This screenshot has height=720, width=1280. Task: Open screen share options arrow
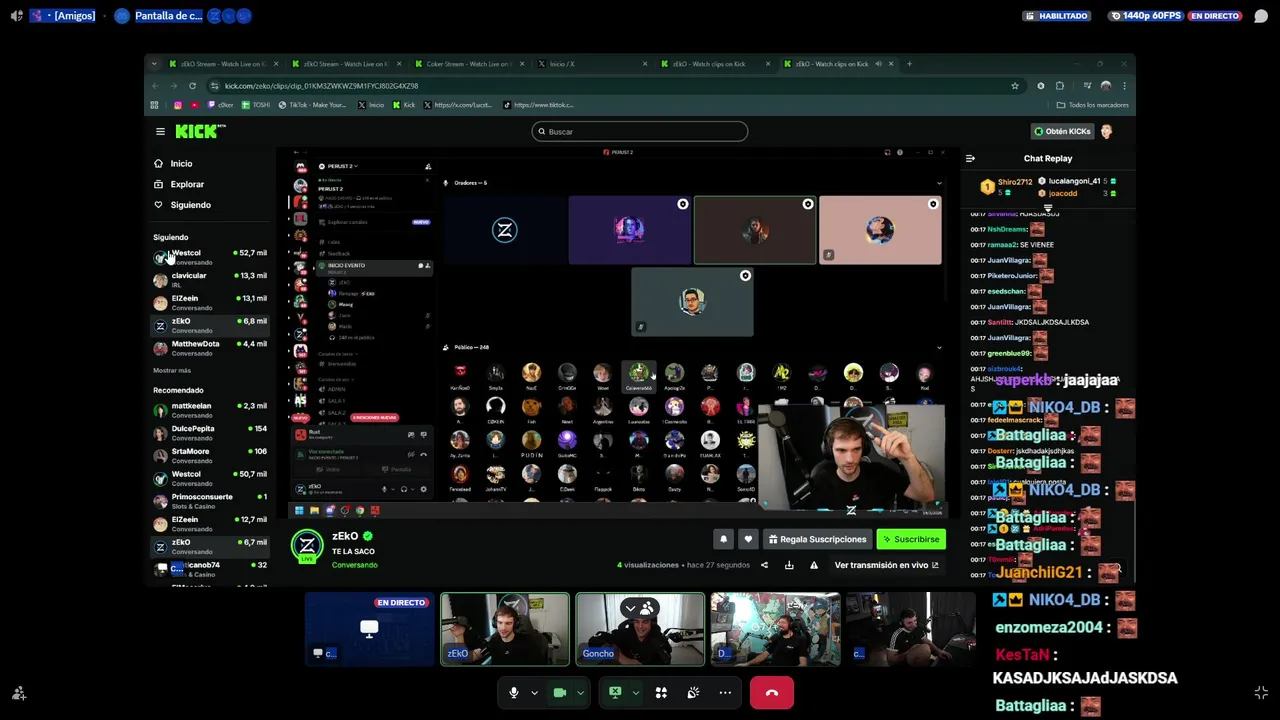click(x=635, y=692)
